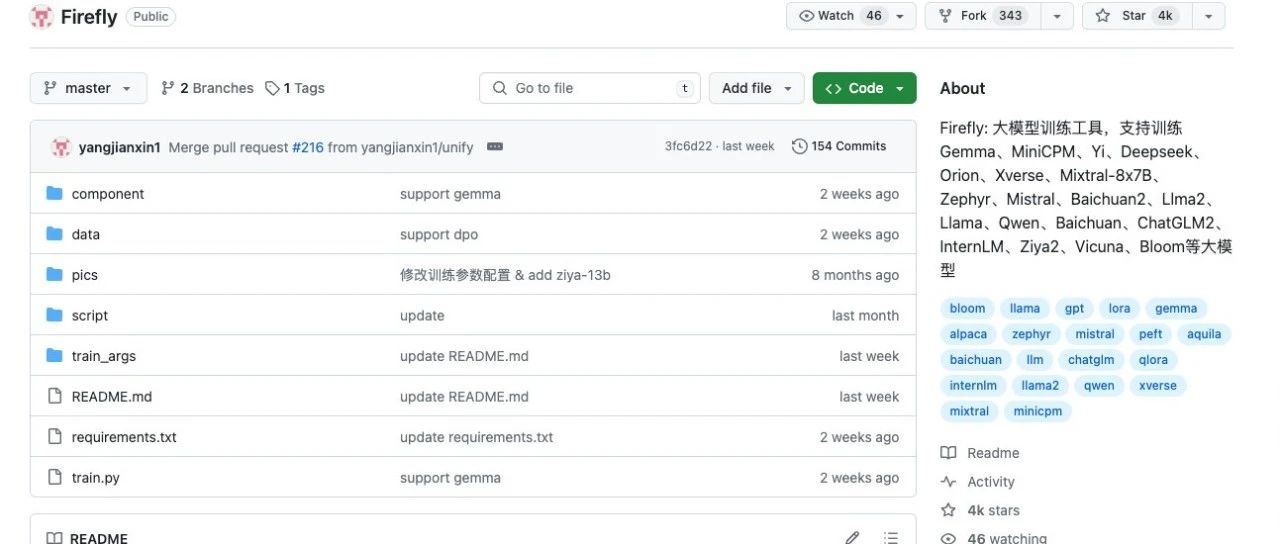Open pull request #216 link

(x=308, y=147)
